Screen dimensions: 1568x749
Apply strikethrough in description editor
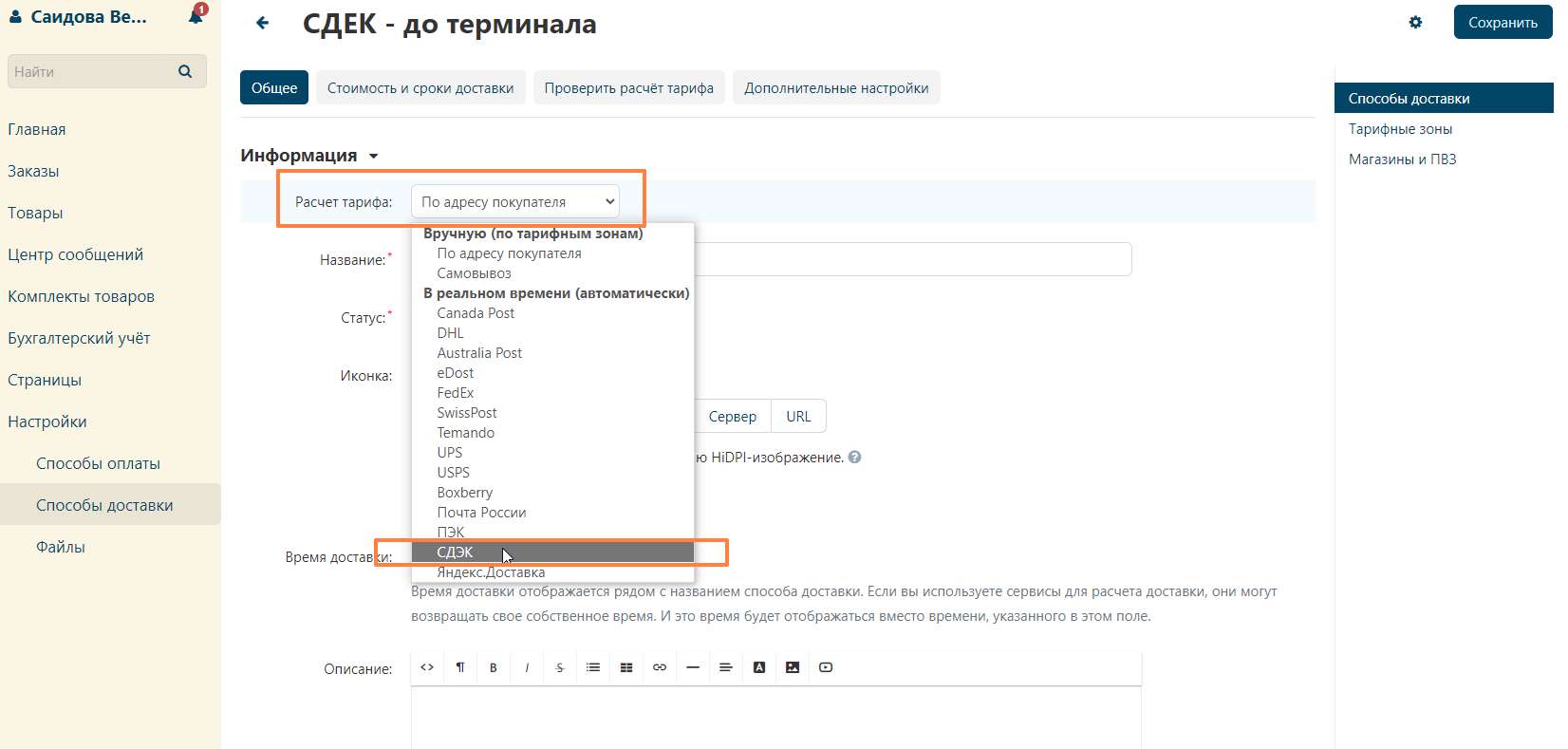coord(560,667)
